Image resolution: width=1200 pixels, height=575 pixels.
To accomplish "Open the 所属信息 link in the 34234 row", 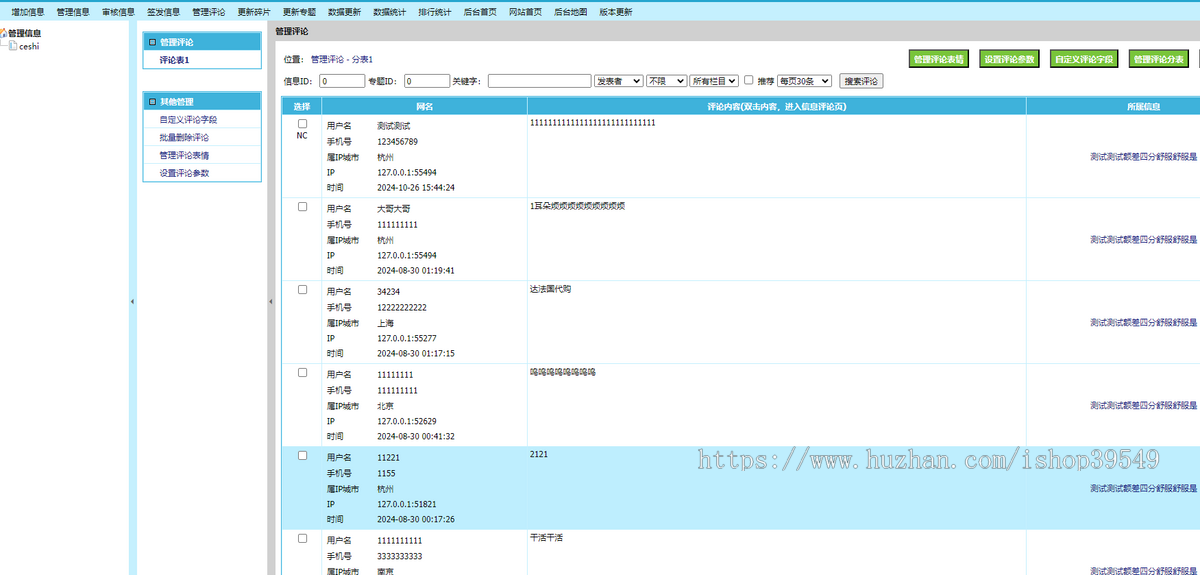I will pos(1143,323).
